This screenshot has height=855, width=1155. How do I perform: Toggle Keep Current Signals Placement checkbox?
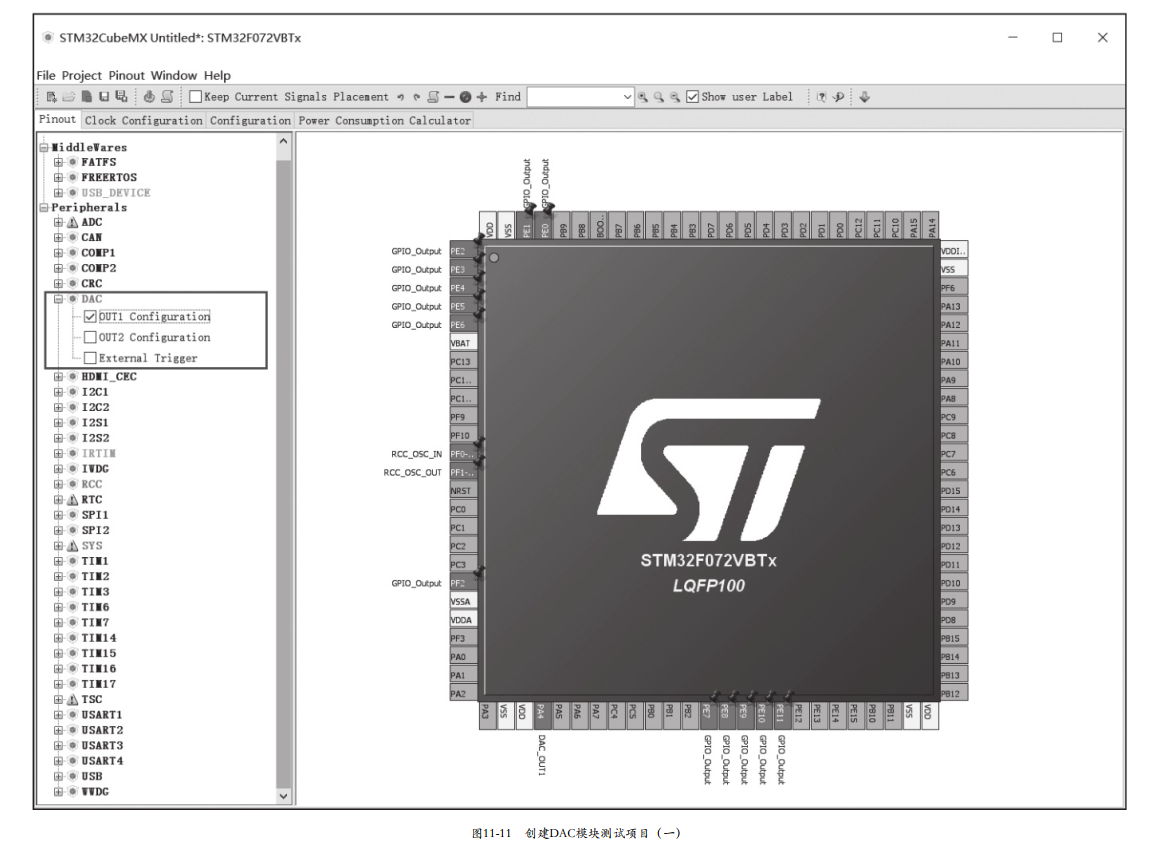[x=196, y=96]
